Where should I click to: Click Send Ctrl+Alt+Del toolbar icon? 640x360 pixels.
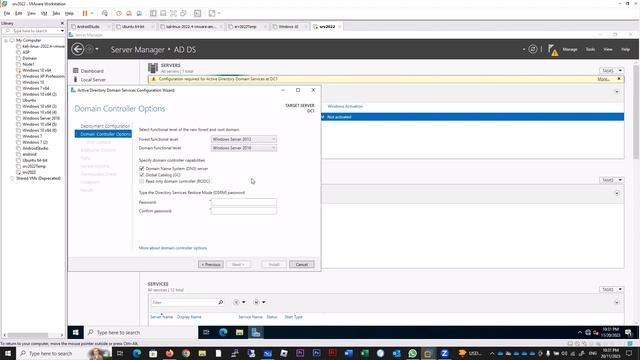105,13
